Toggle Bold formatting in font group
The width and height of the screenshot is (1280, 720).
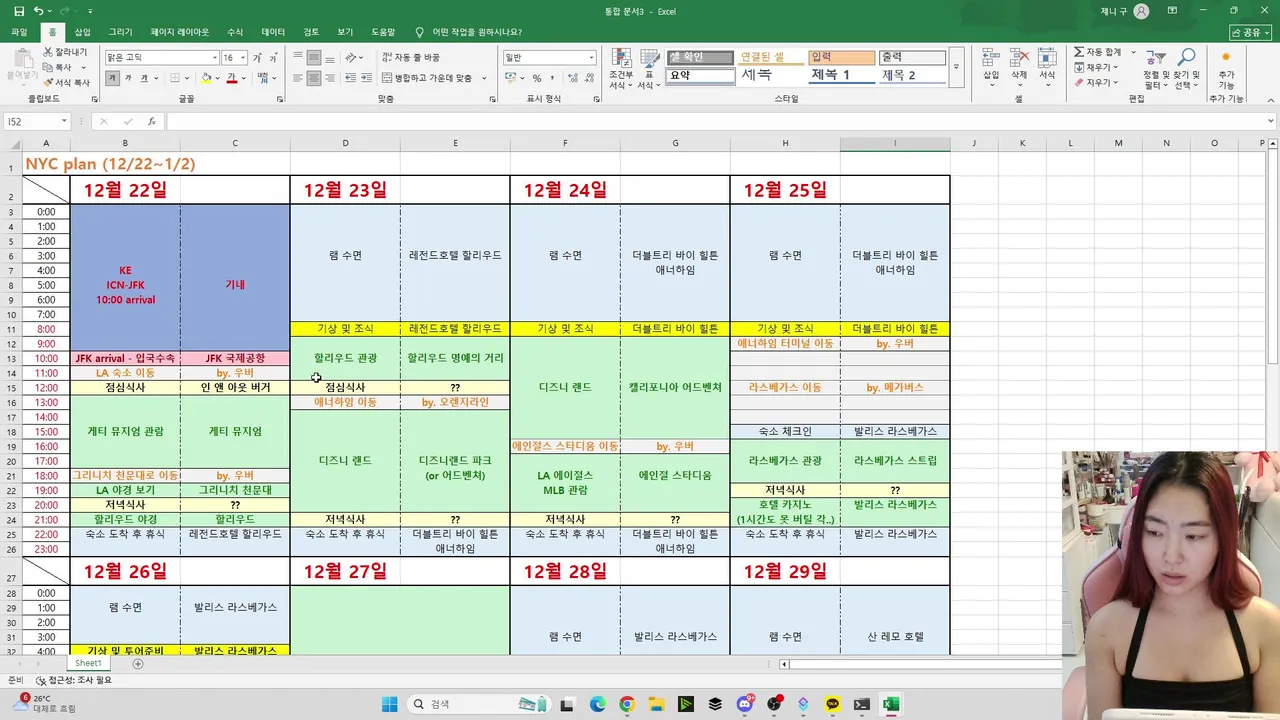pyautogui.click(x=113, y=78)
